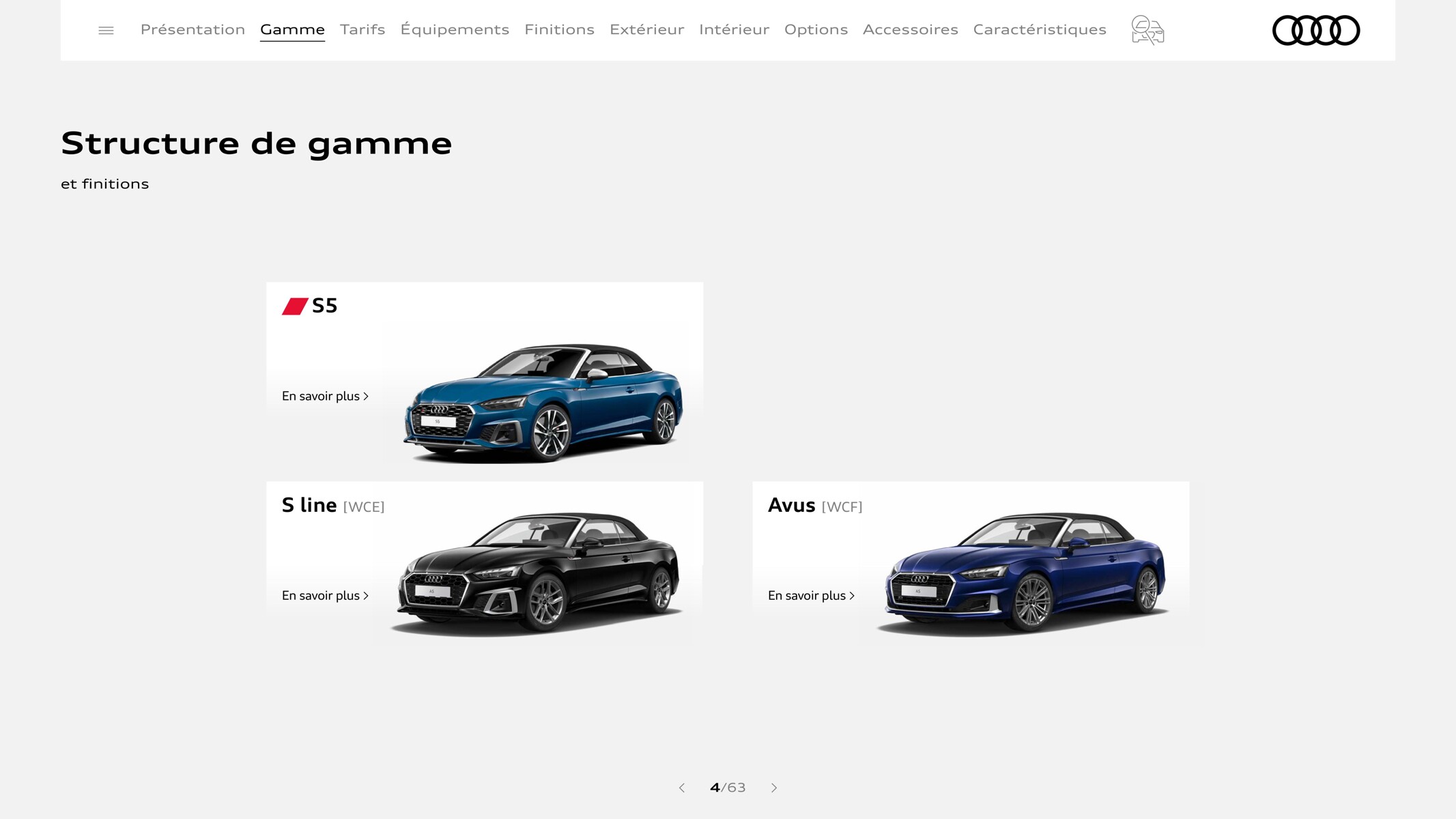Open the Équipements tab
1456x819 pixels.
pos(455,29)
